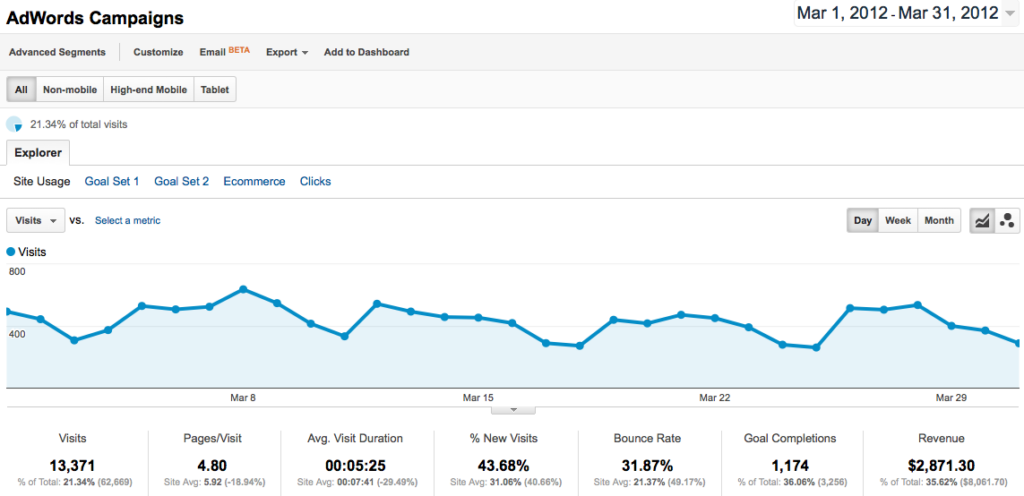Screen dimensions: 1024x496
Task: Click the Mar 8 axis label
Action: (x=243, y=397)
